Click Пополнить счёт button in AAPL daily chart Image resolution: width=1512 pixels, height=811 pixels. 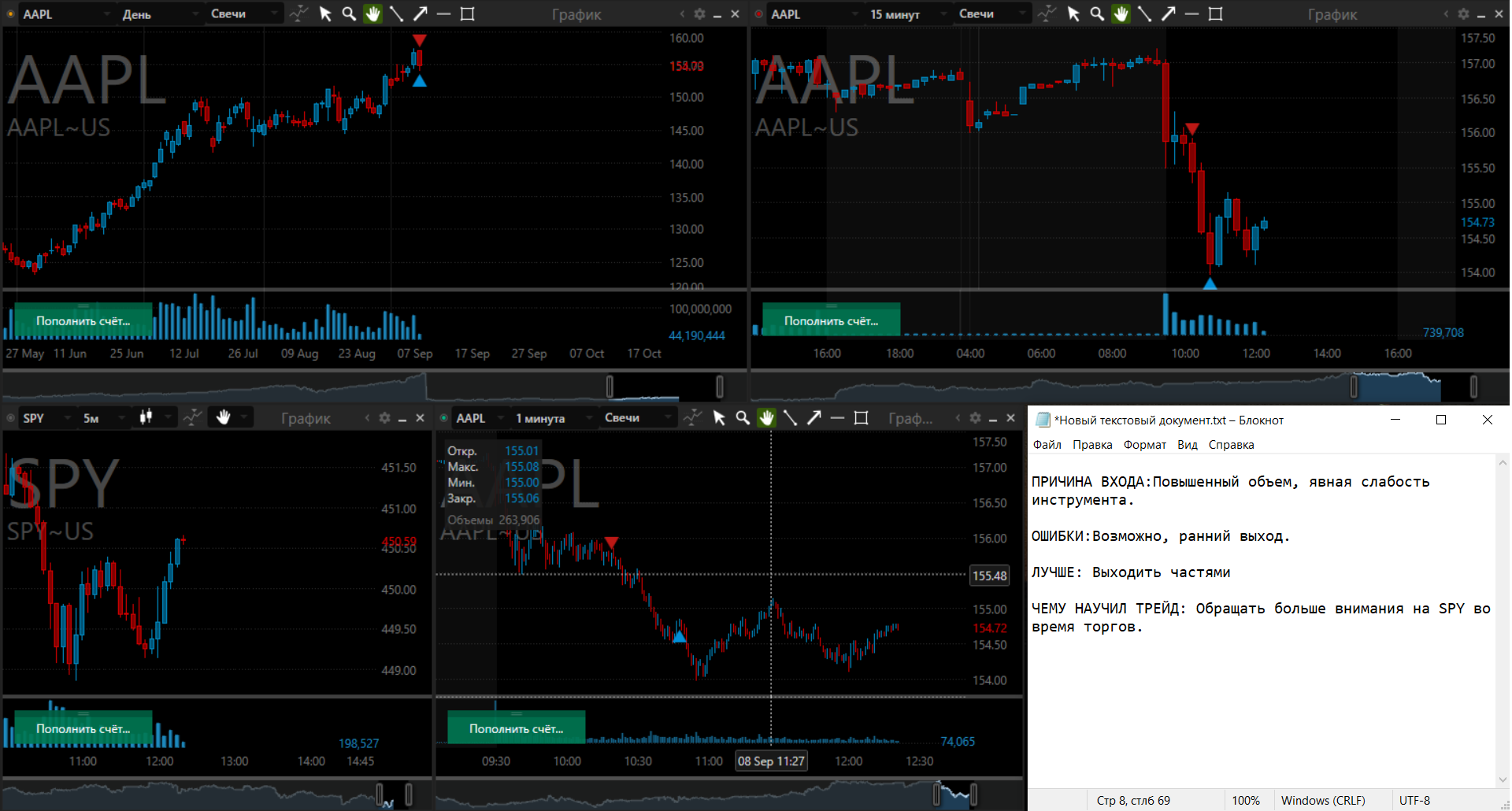click(x=83, y=320)
